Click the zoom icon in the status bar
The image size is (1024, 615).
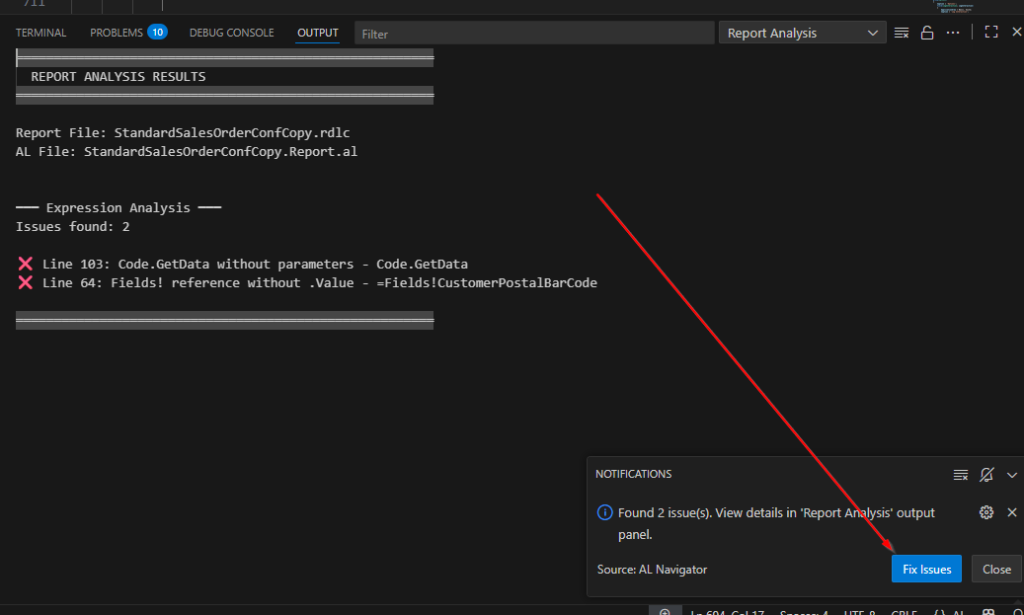[x=665, y=611]
